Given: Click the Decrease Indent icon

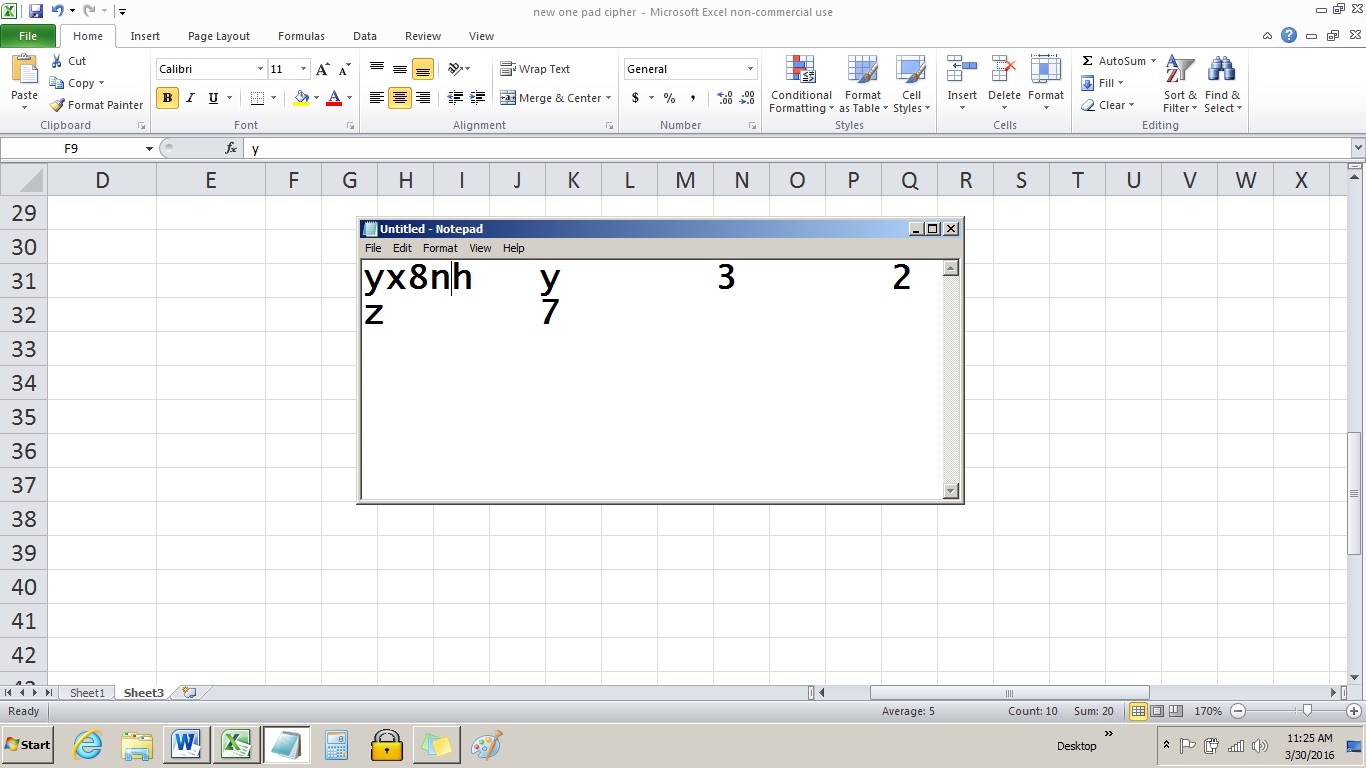Looking at the screenshot, I should coord(455,98).
